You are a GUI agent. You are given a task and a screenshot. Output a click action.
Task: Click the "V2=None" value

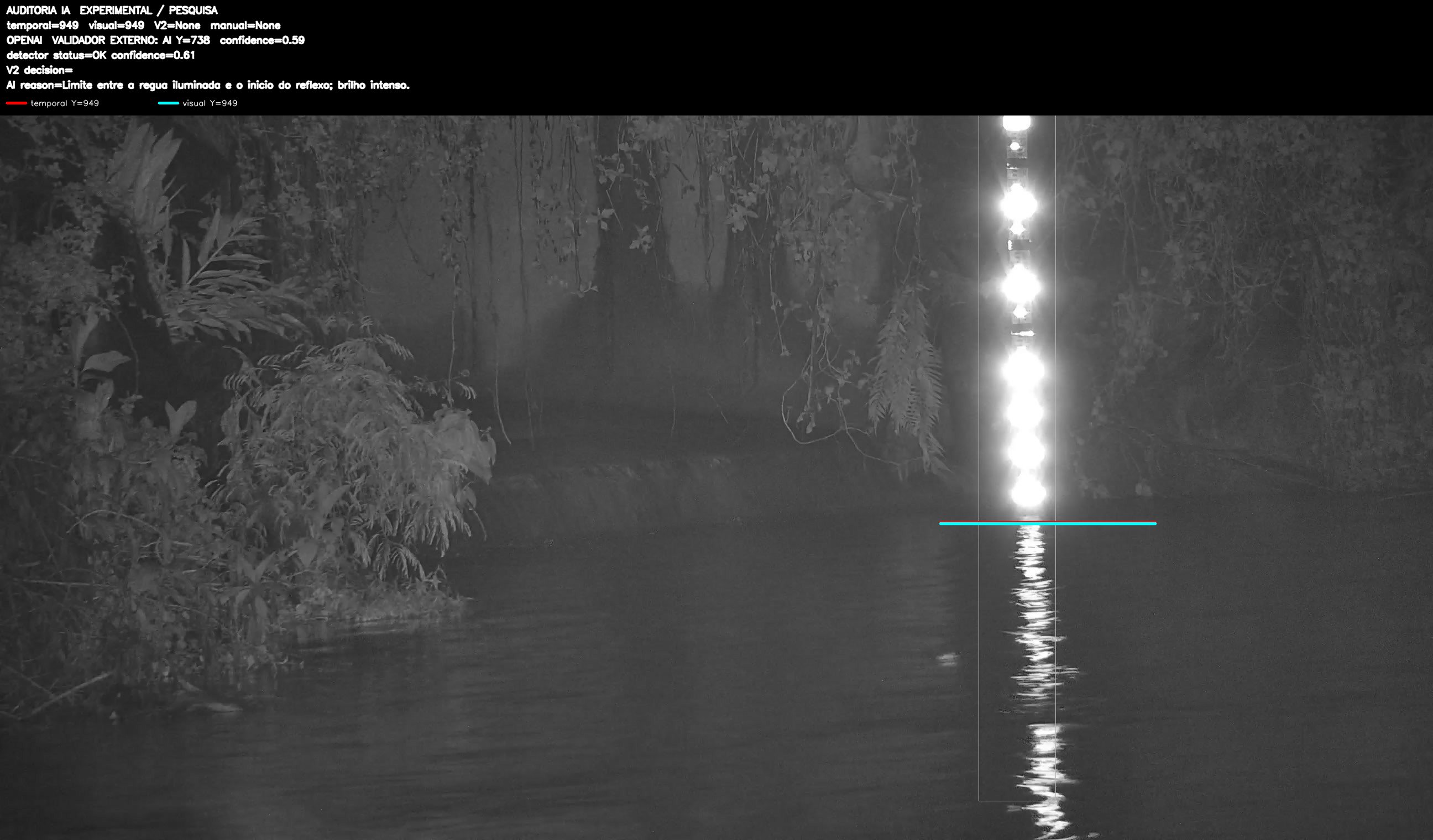[177, 25]
